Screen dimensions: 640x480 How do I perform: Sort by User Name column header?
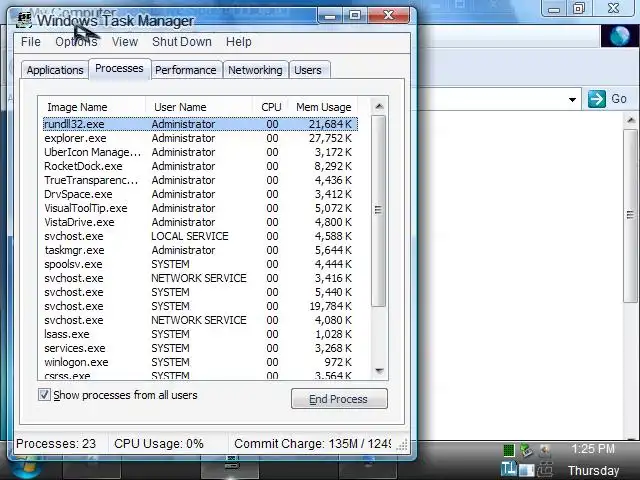[199, 107]
